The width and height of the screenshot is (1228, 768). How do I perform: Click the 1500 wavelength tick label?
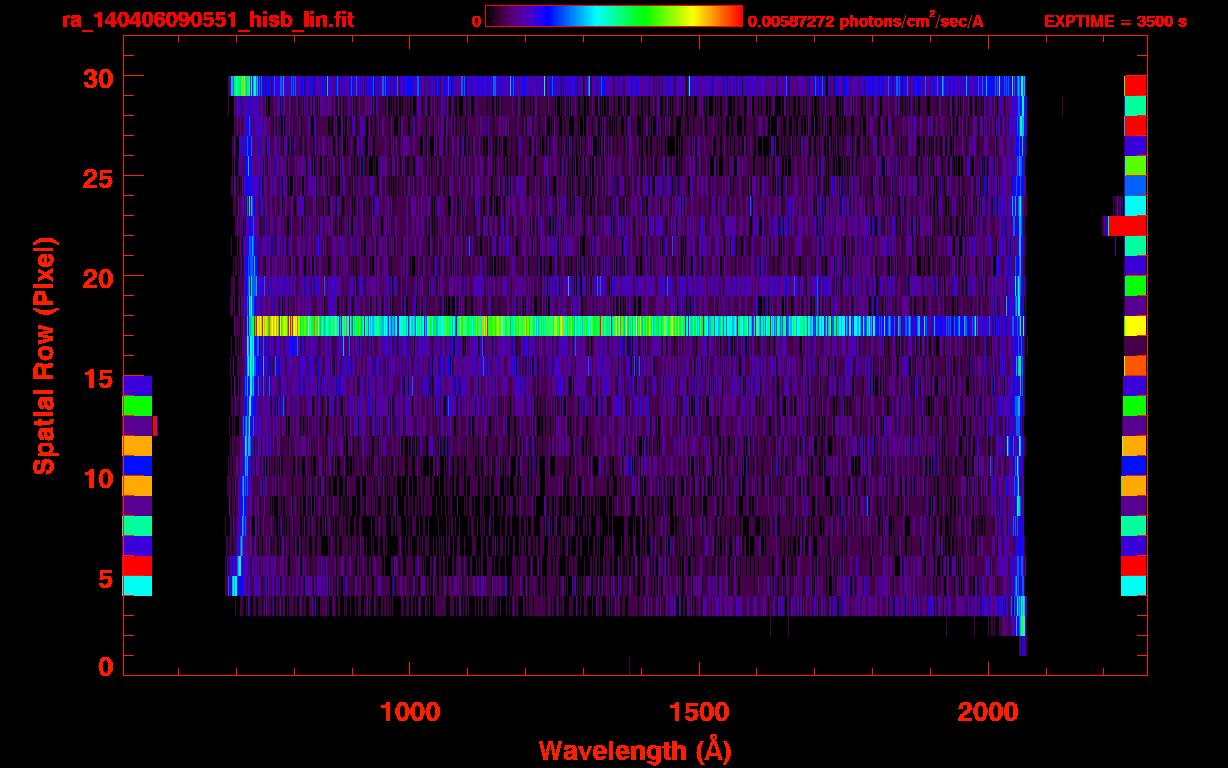point(699,711)
